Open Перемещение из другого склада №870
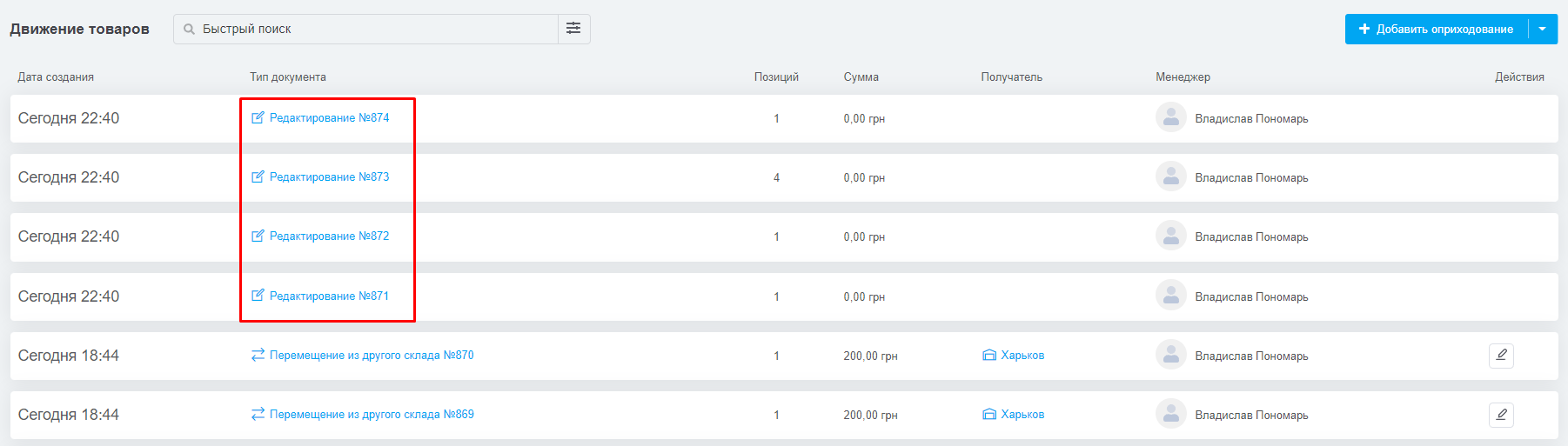Viewport: 1568px width, 446px height. click(372, 355)
